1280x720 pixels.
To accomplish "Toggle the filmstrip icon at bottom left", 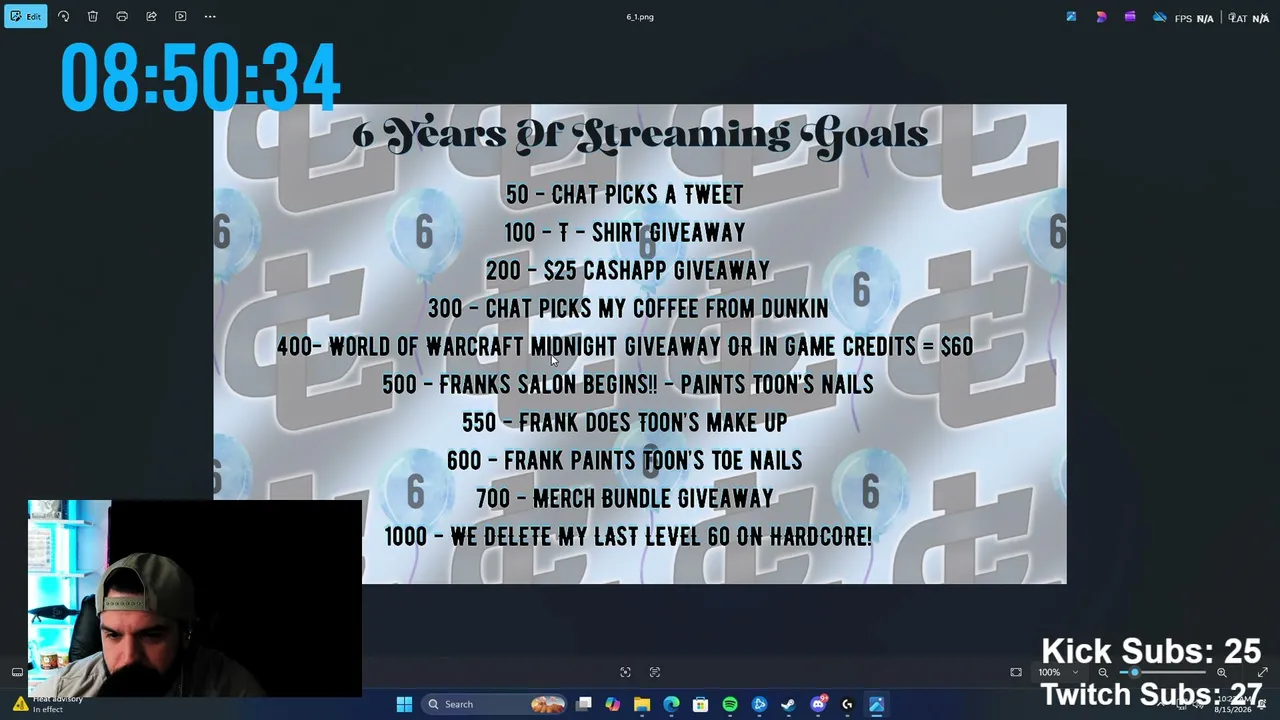I will click(17, 672).
